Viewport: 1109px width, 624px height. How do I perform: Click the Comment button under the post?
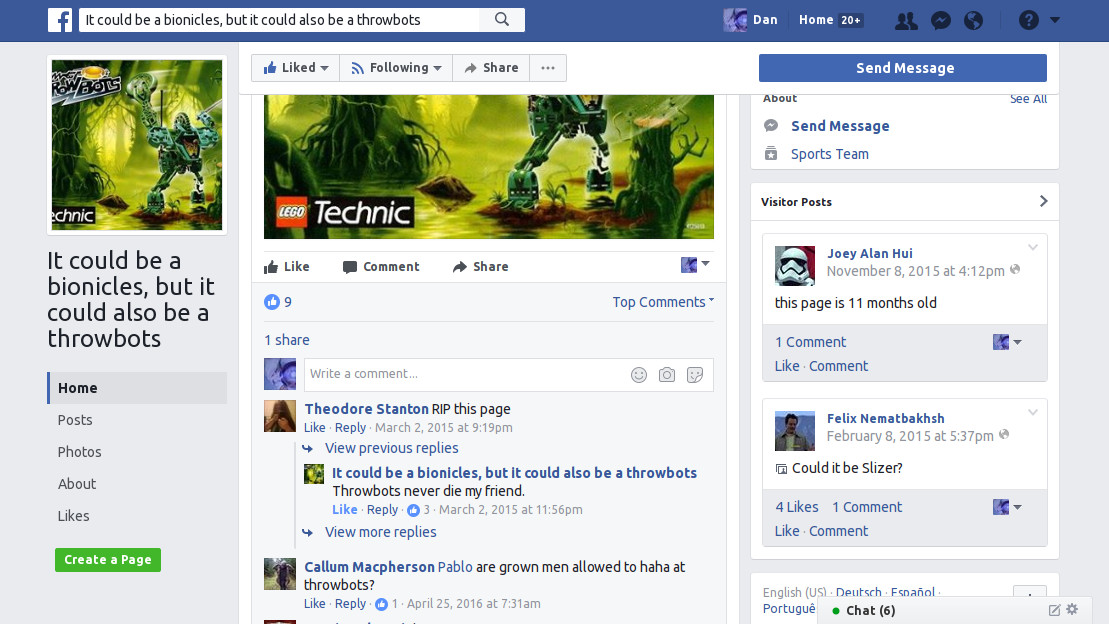pyautogui.click(x=381, y=267)
